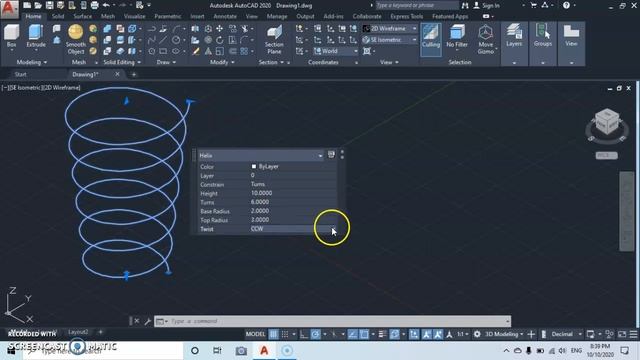Screen dimensions: 640x360
Task: Open the Decimal units dropdown in status bar
Action: [566, 334]
